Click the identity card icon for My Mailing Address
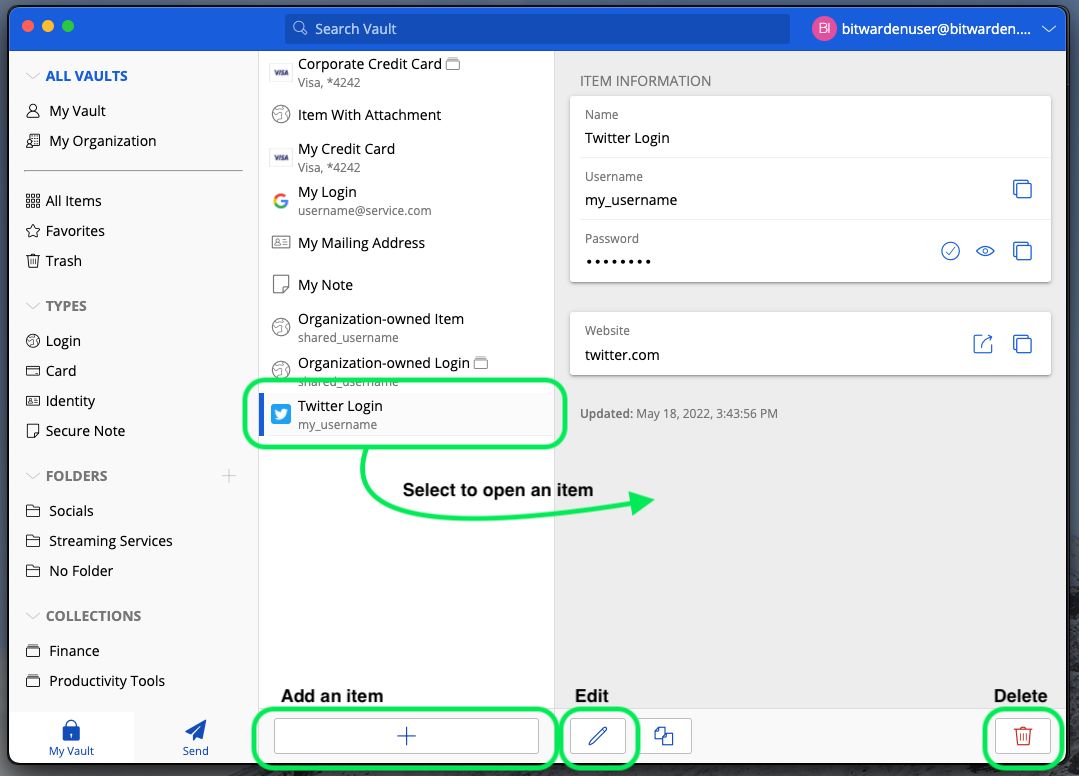Screen dimensions: 1079x776 click(281, 242)
